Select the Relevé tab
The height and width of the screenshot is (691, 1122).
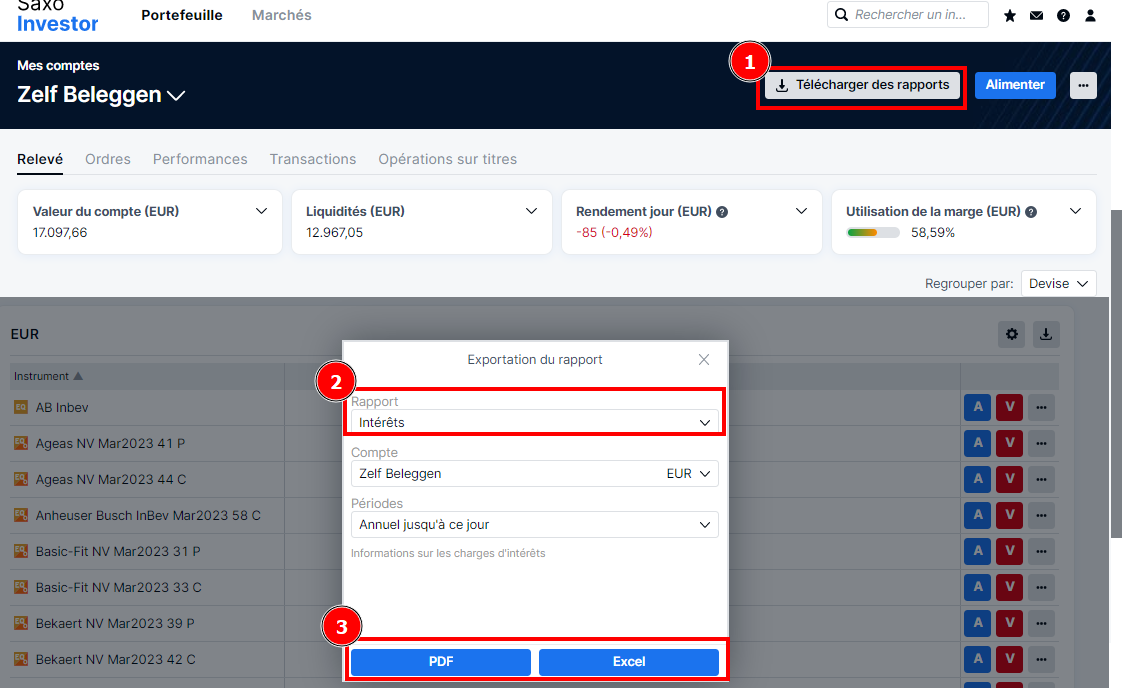[40, 159]
